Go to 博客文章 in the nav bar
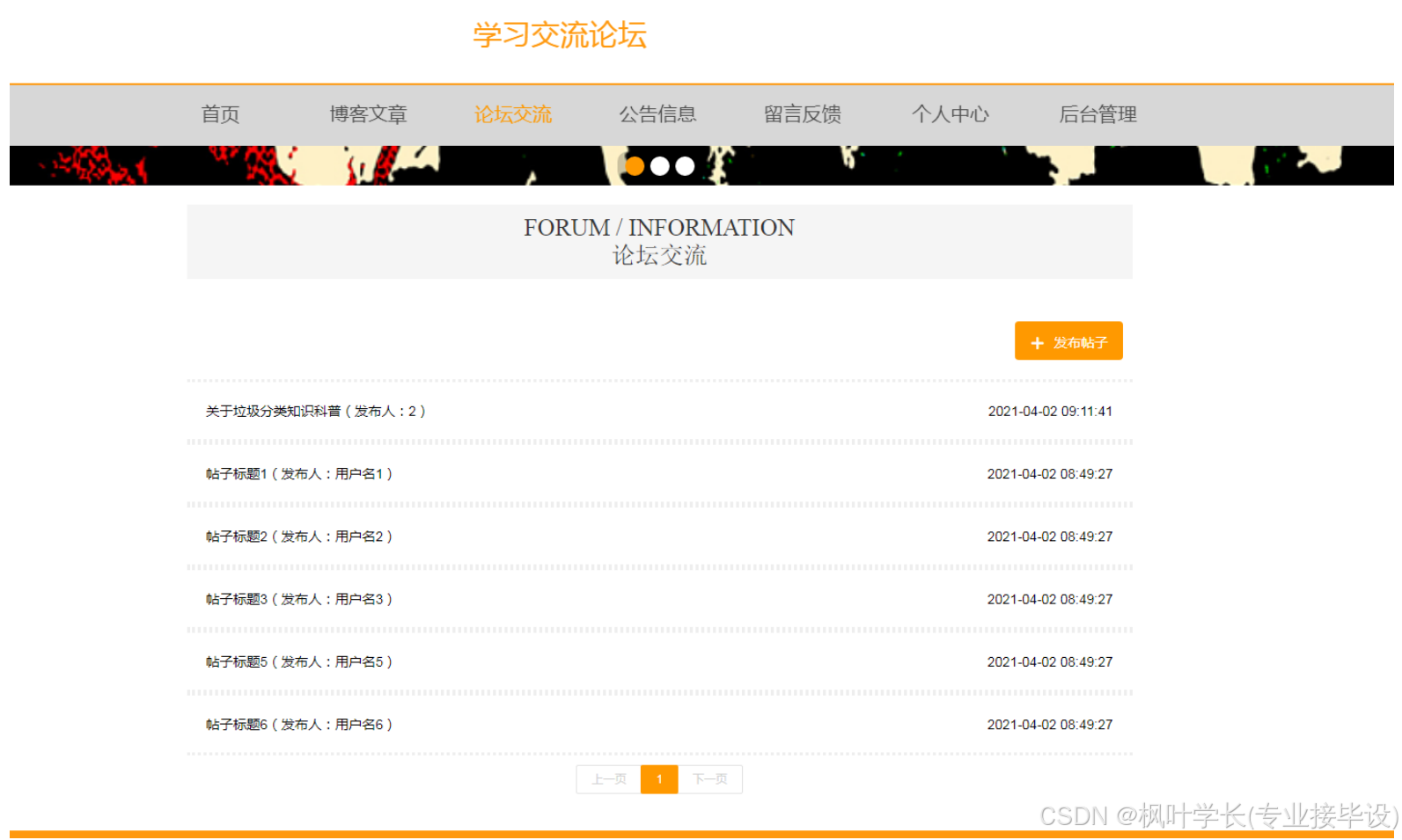The height and width of the screenshot is (840, 1402). click(368, 114)
